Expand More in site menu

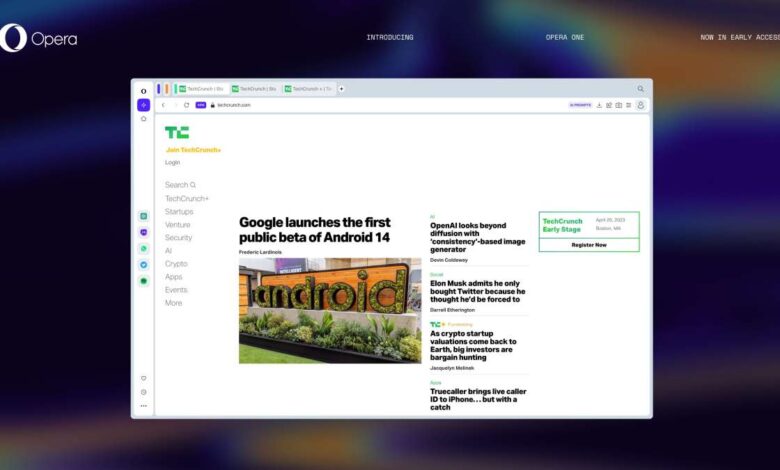[x=174, y=303]
